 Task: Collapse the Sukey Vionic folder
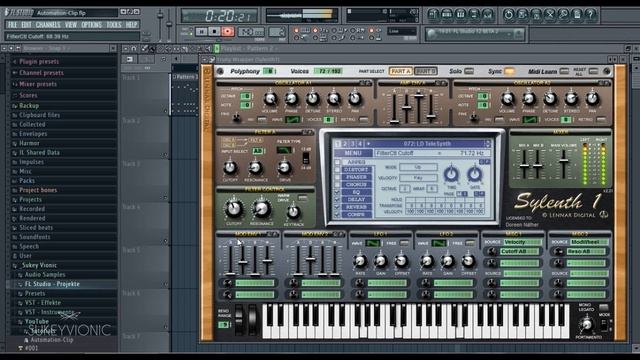click(39, 265)
